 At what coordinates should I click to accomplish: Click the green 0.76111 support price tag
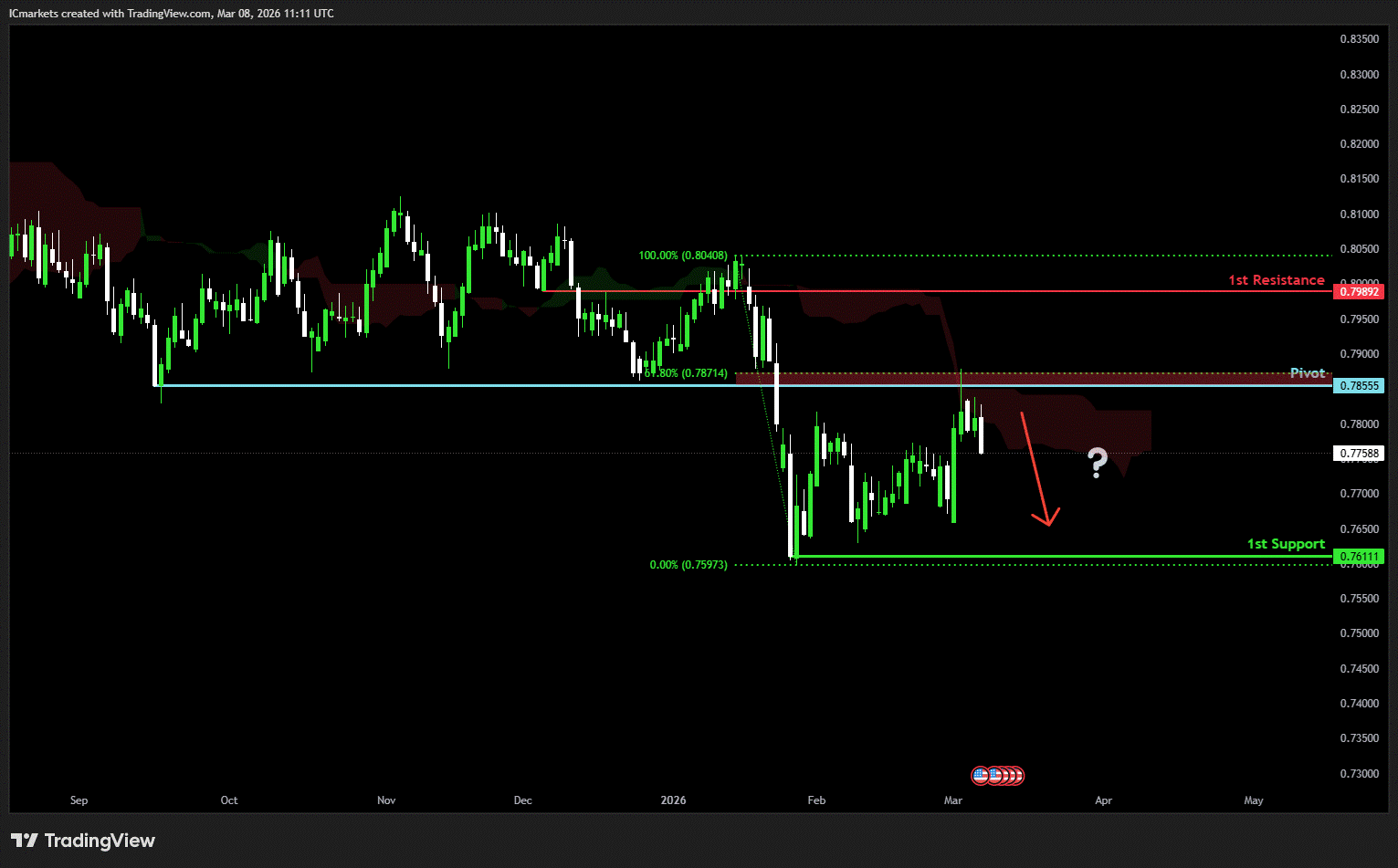(x=1359, y=557)
